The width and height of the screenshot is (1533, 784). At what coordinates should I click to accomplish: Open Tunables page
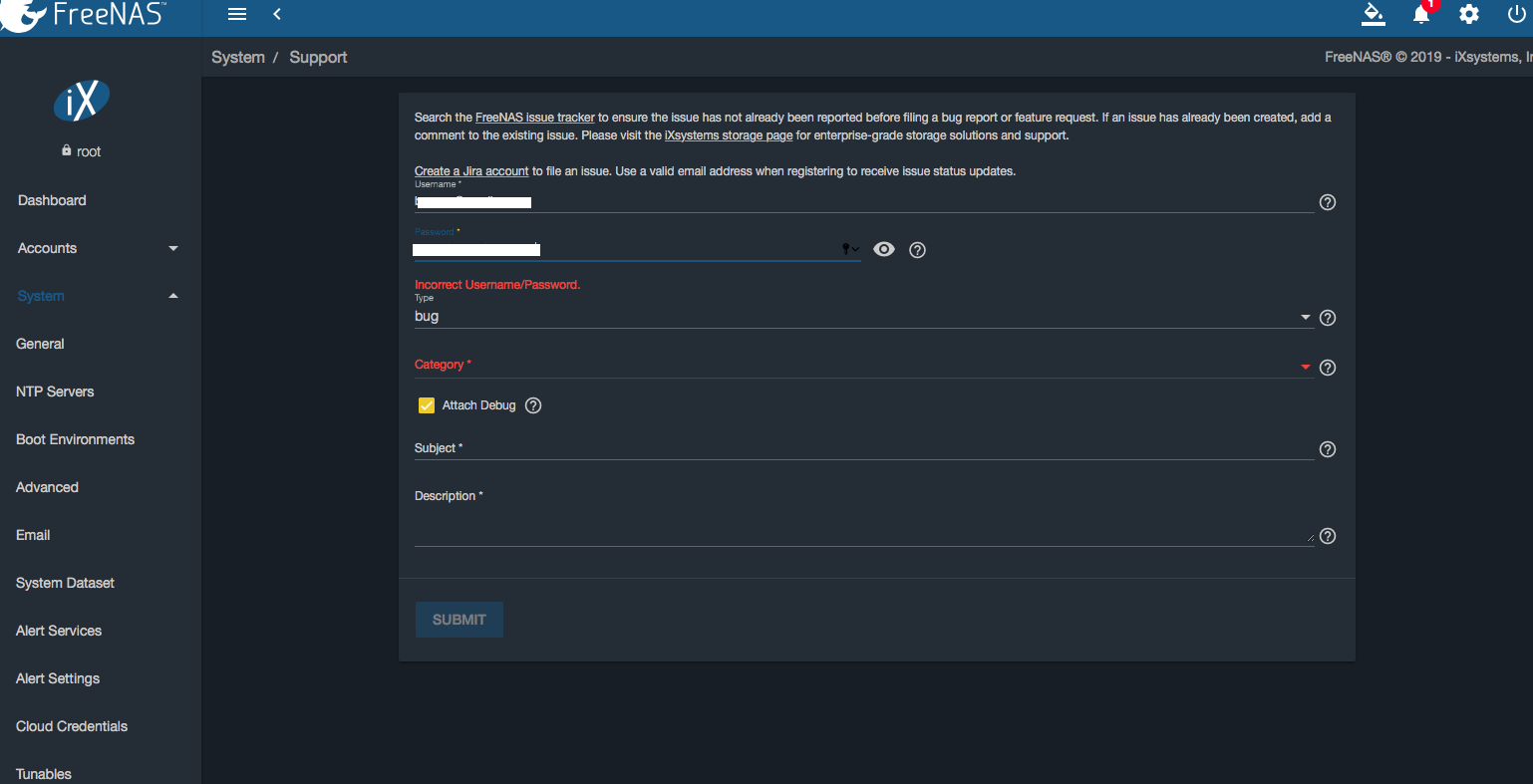pos(44,774)
